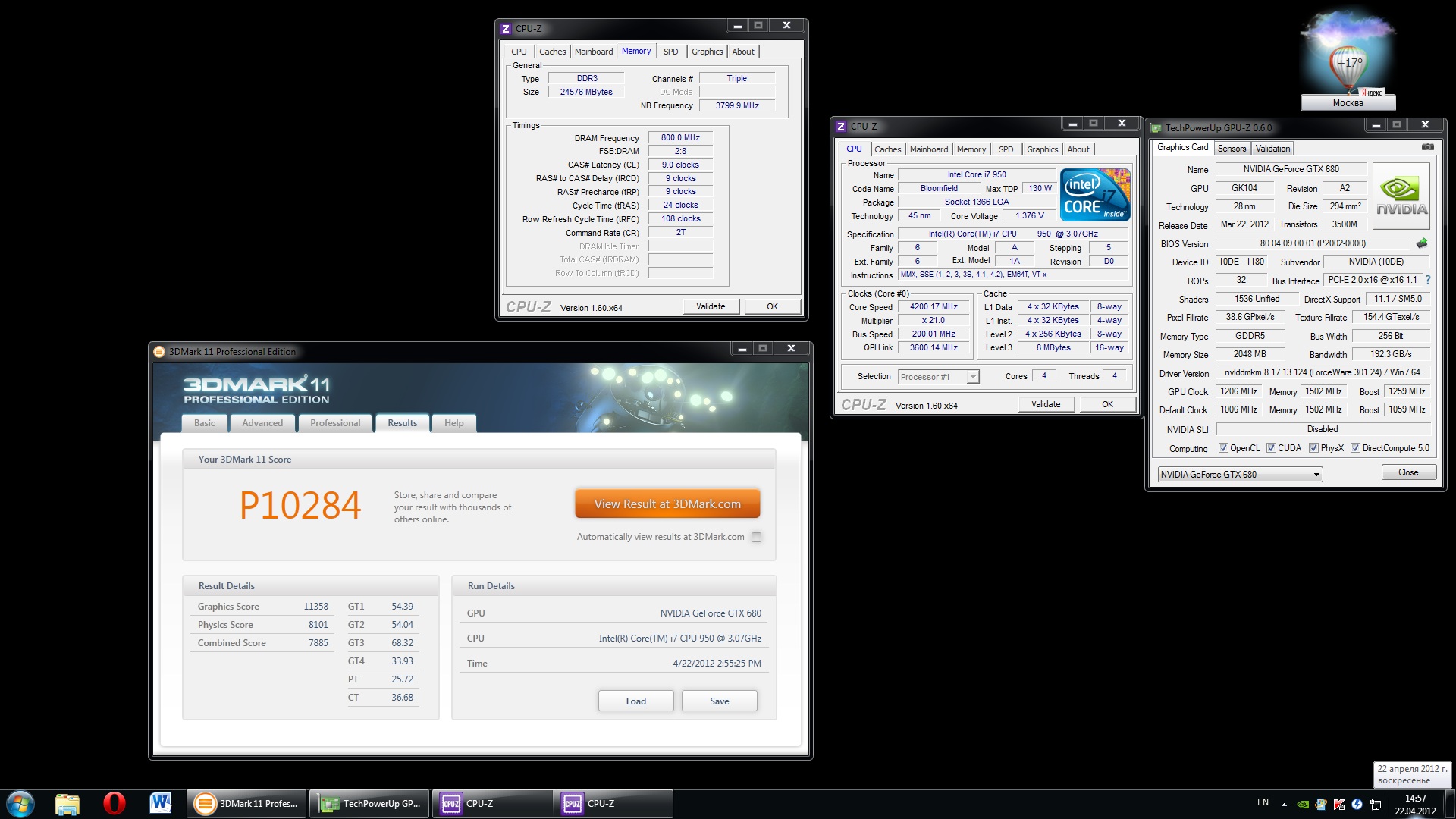Click the Close button in GPU-Z
1456x819 pixels.
tap(1408, 472)
